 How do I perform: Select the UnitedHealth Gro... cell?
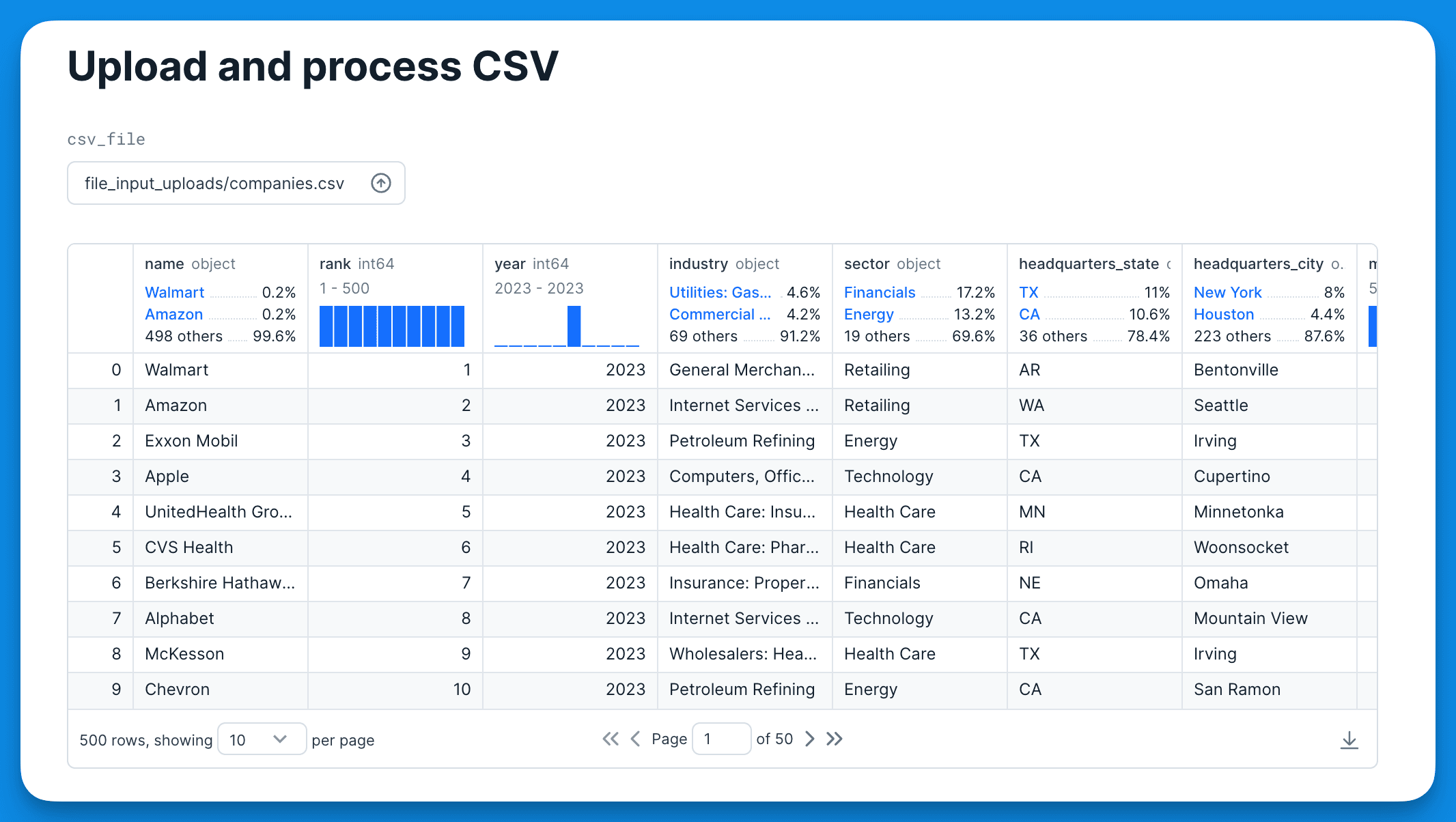point(221,512)
